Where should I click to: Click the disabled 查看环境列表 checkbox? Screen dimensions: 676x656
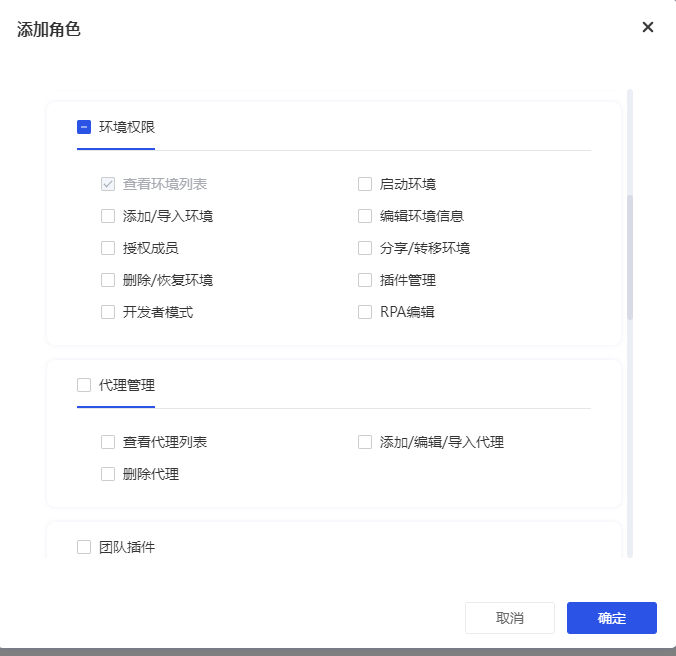[x=108, y=184]
